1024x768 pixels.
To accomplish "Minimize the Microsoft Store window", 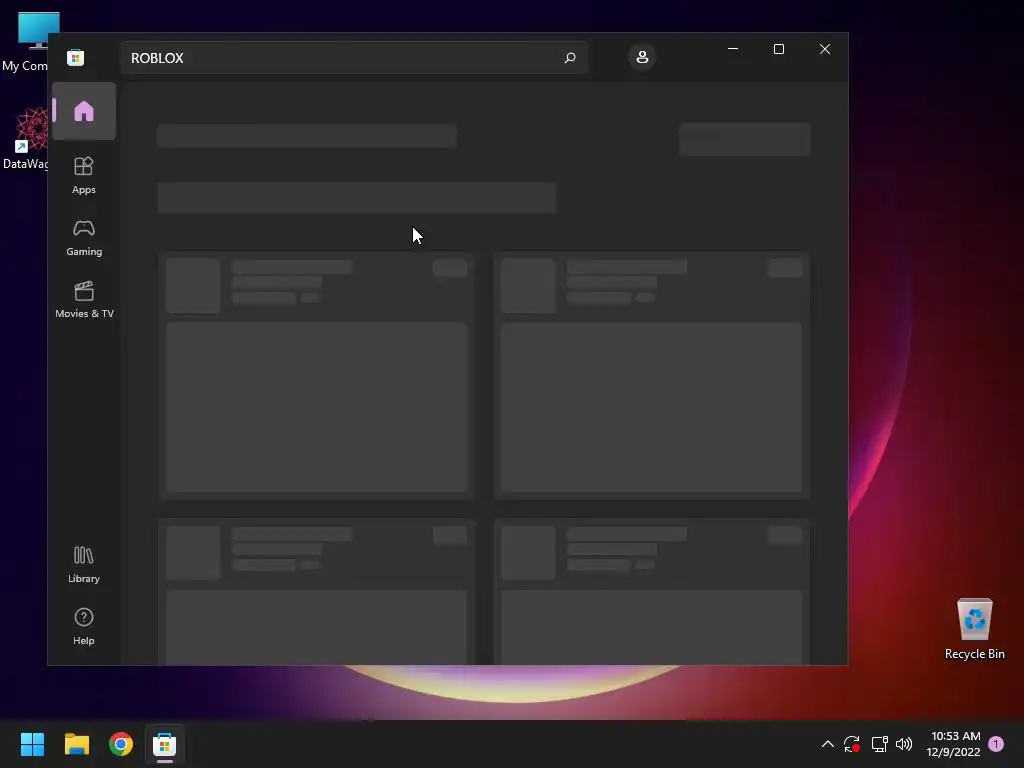I will coord(733,49).
